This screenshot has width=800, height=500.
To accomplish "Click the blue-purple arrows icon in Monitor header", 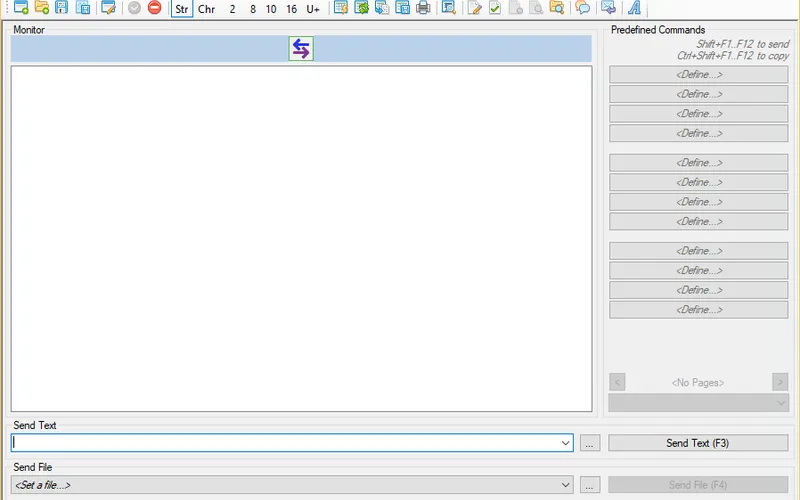I will point(301,49).
